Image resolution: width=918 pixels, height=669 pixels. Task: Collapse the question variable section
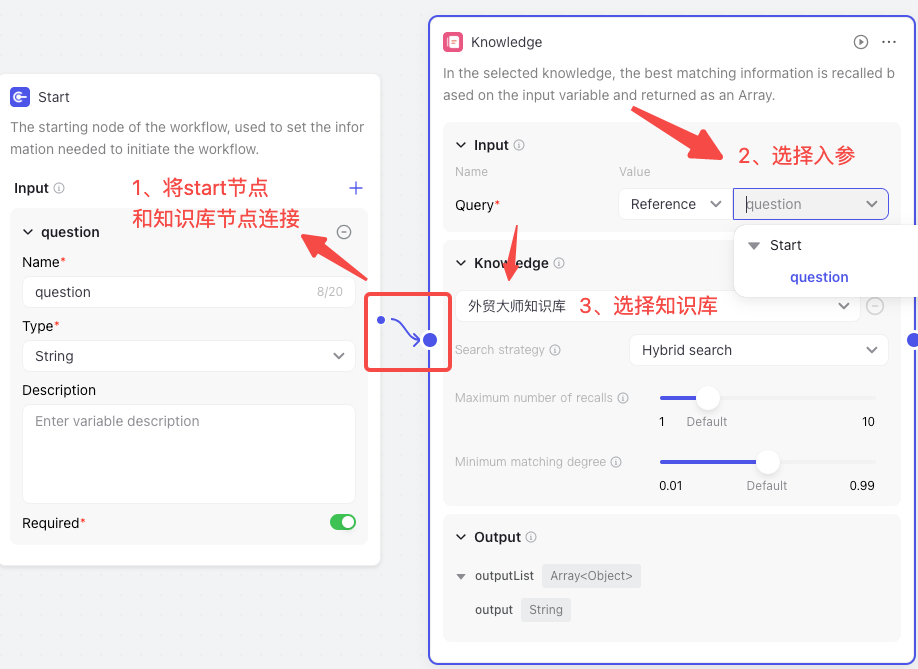[x=28, y=232]
